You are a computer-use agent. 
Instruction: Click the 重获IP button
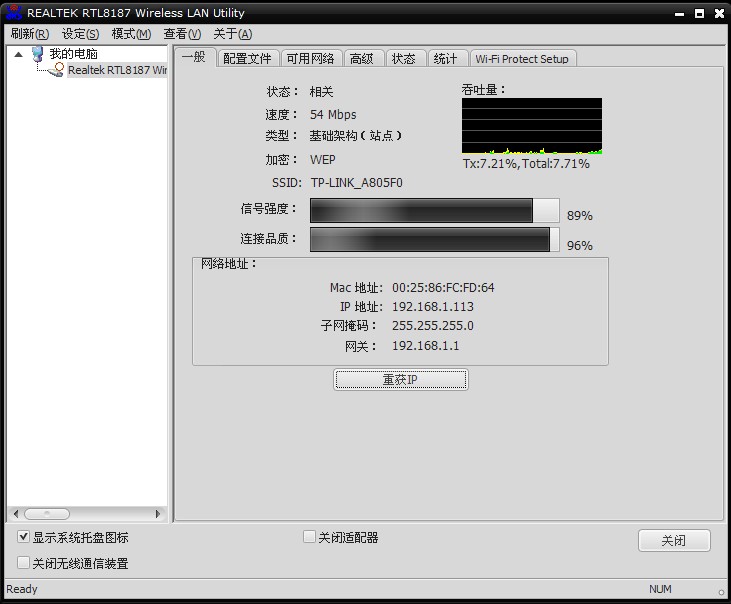click(x=400, y=380)
